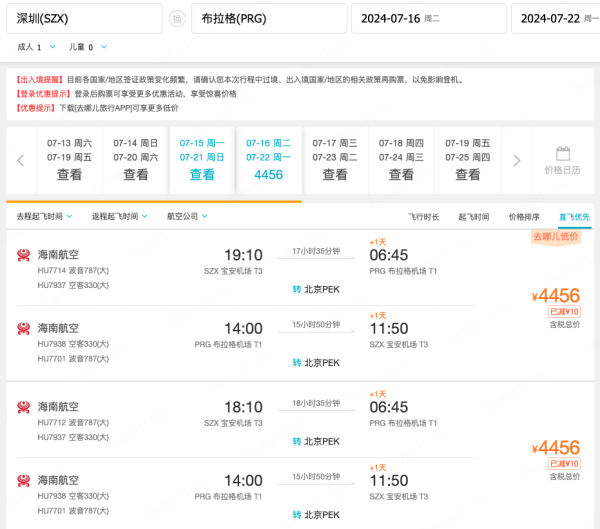Click airline logo of second 14:00 return flight
This screenshot has width=600, height=529.
click(24, 480)
